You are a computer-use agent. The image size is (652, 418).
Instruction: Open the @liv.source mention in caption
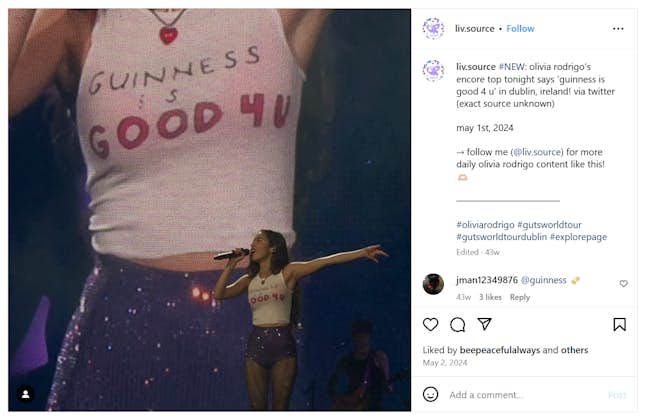point(521,150)
